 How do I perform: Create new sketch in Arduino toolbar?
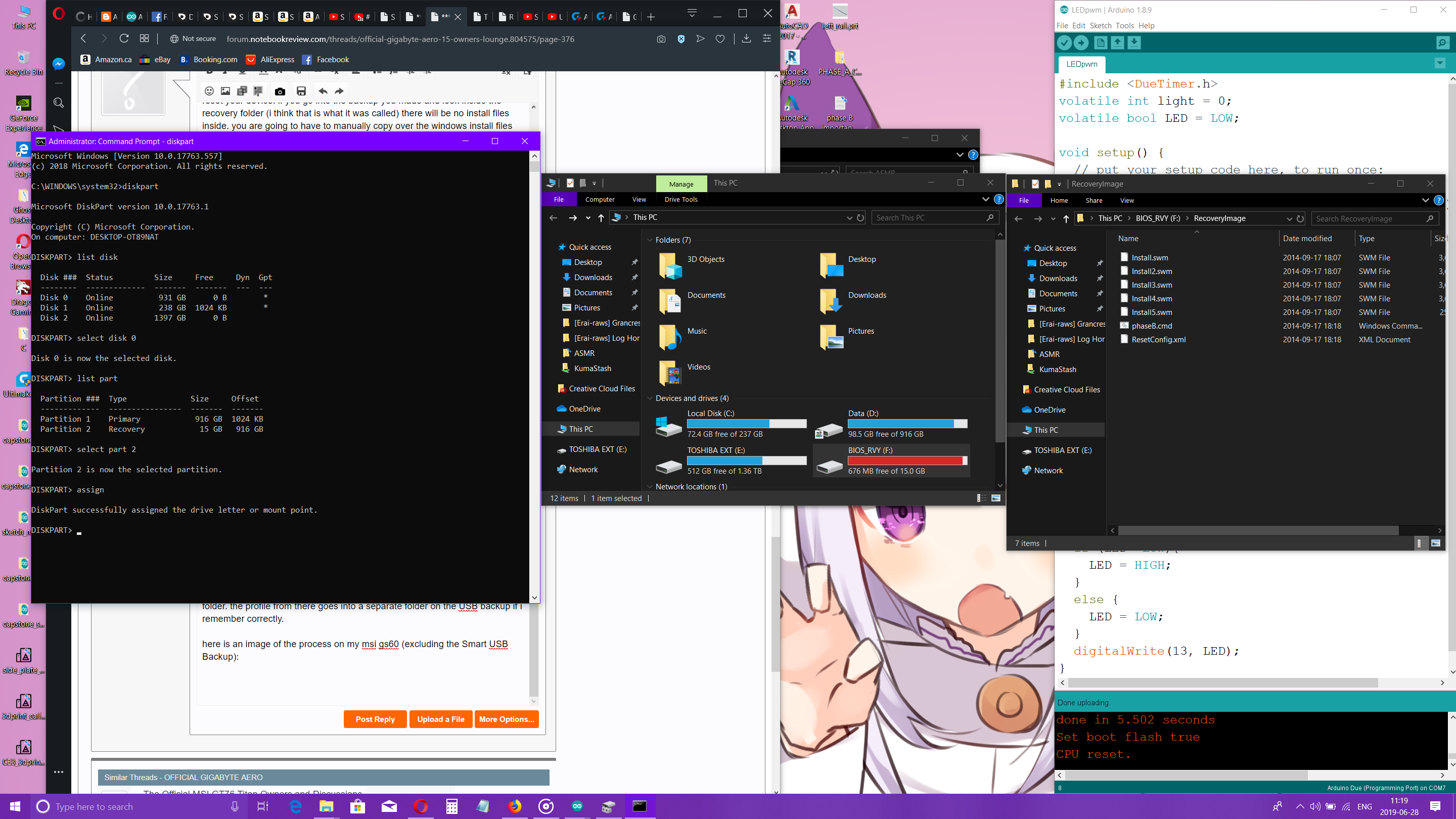[1101, 43]
